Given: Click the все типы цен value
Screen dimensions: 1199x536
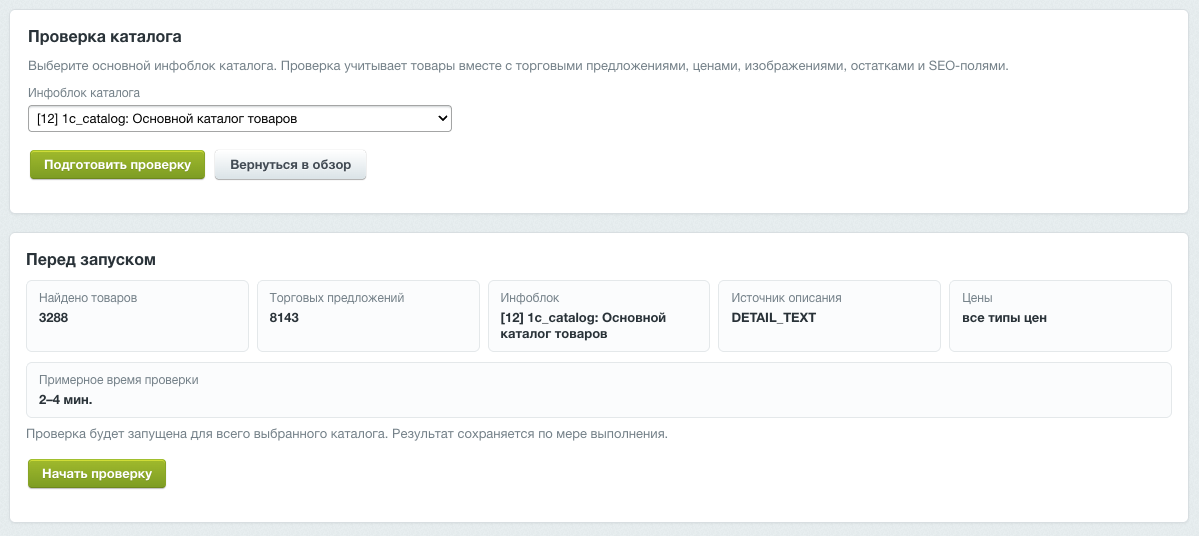Looking at the screenshot, I should point(1004,317).
